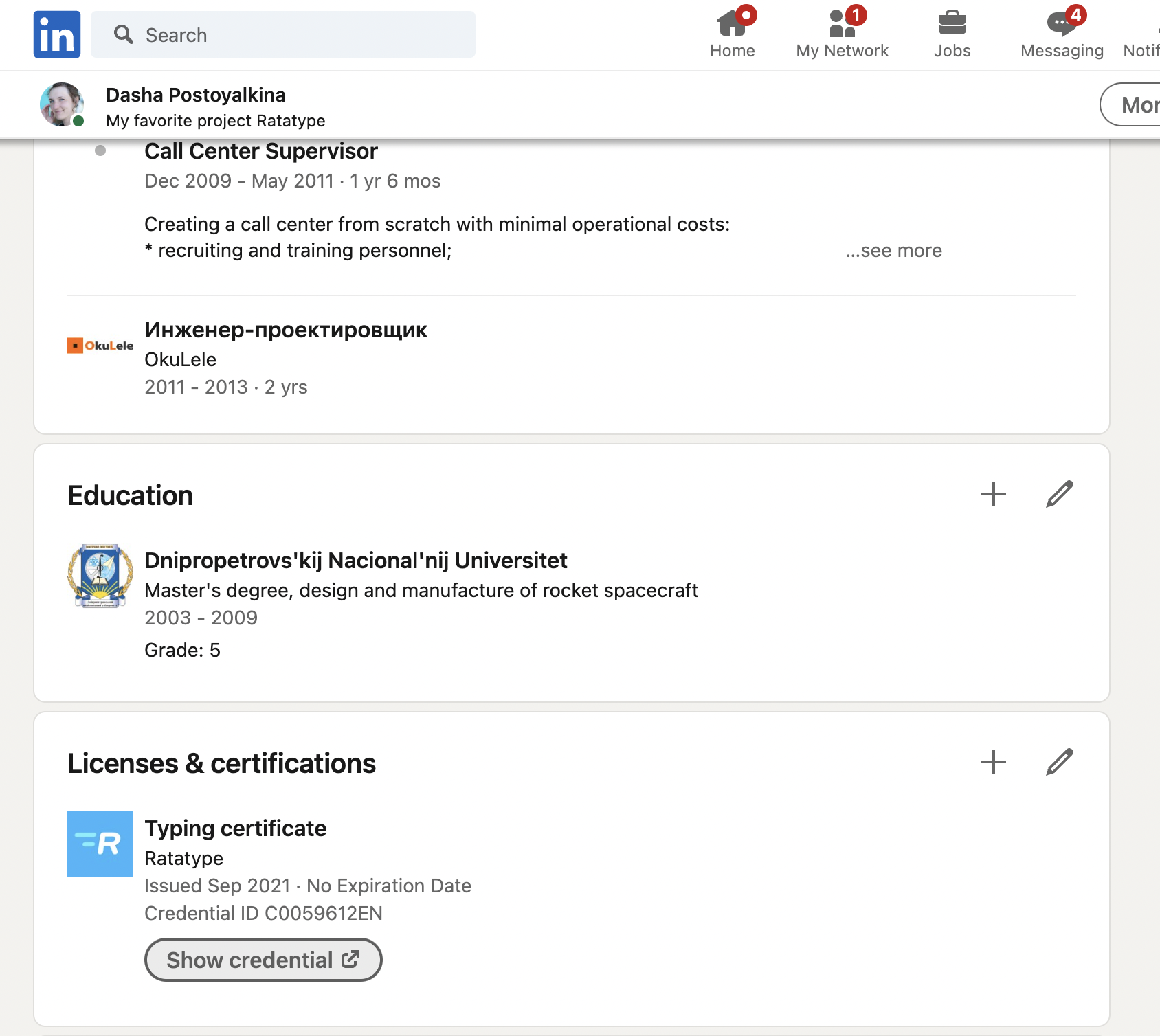Click the Ratatype certificate logo
This screenshot has width=1160, height=1036.
pos(100,844)
